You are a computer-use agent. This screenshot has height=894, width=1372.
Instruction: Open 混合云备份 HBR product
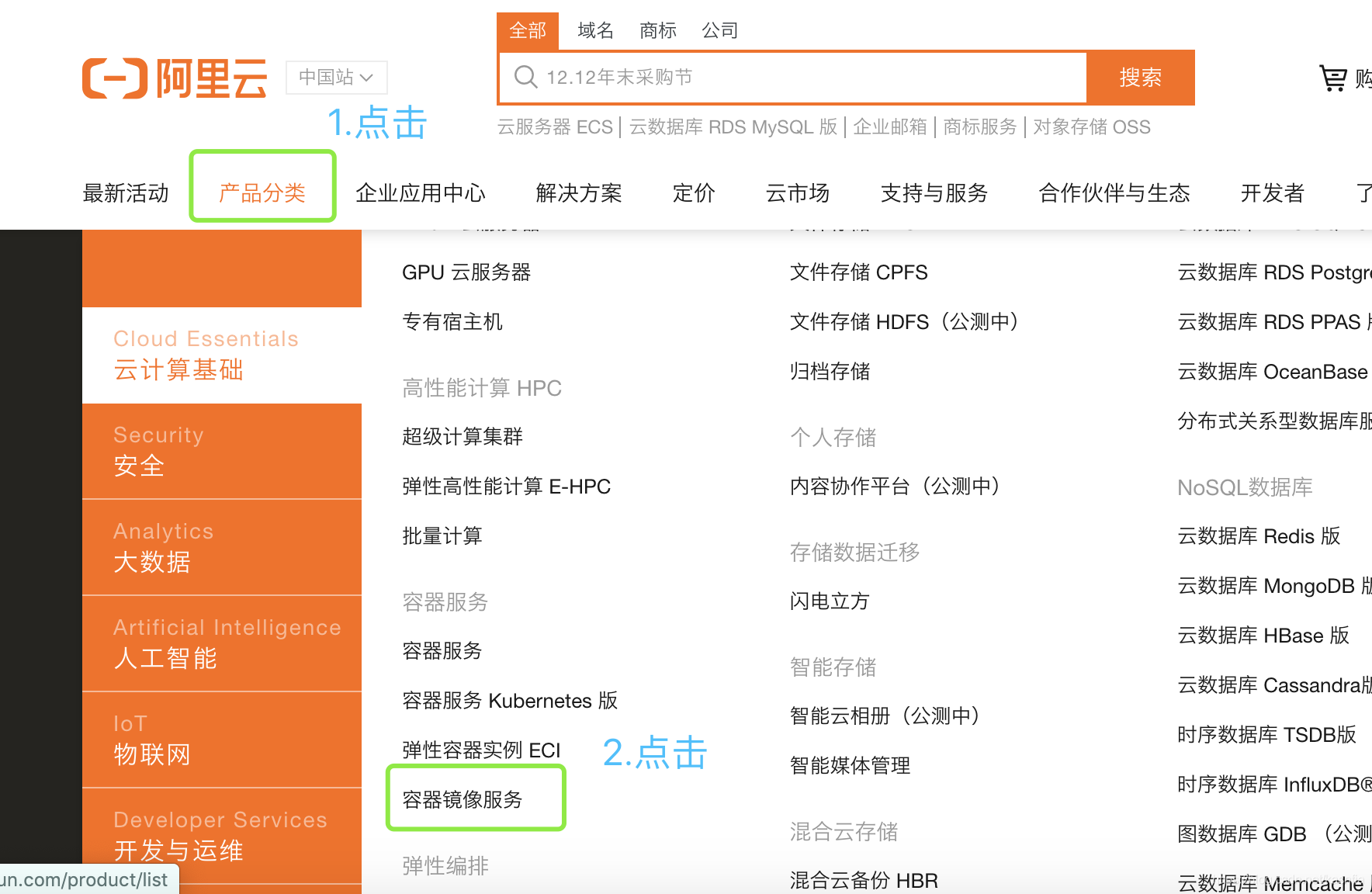point(864,881)
